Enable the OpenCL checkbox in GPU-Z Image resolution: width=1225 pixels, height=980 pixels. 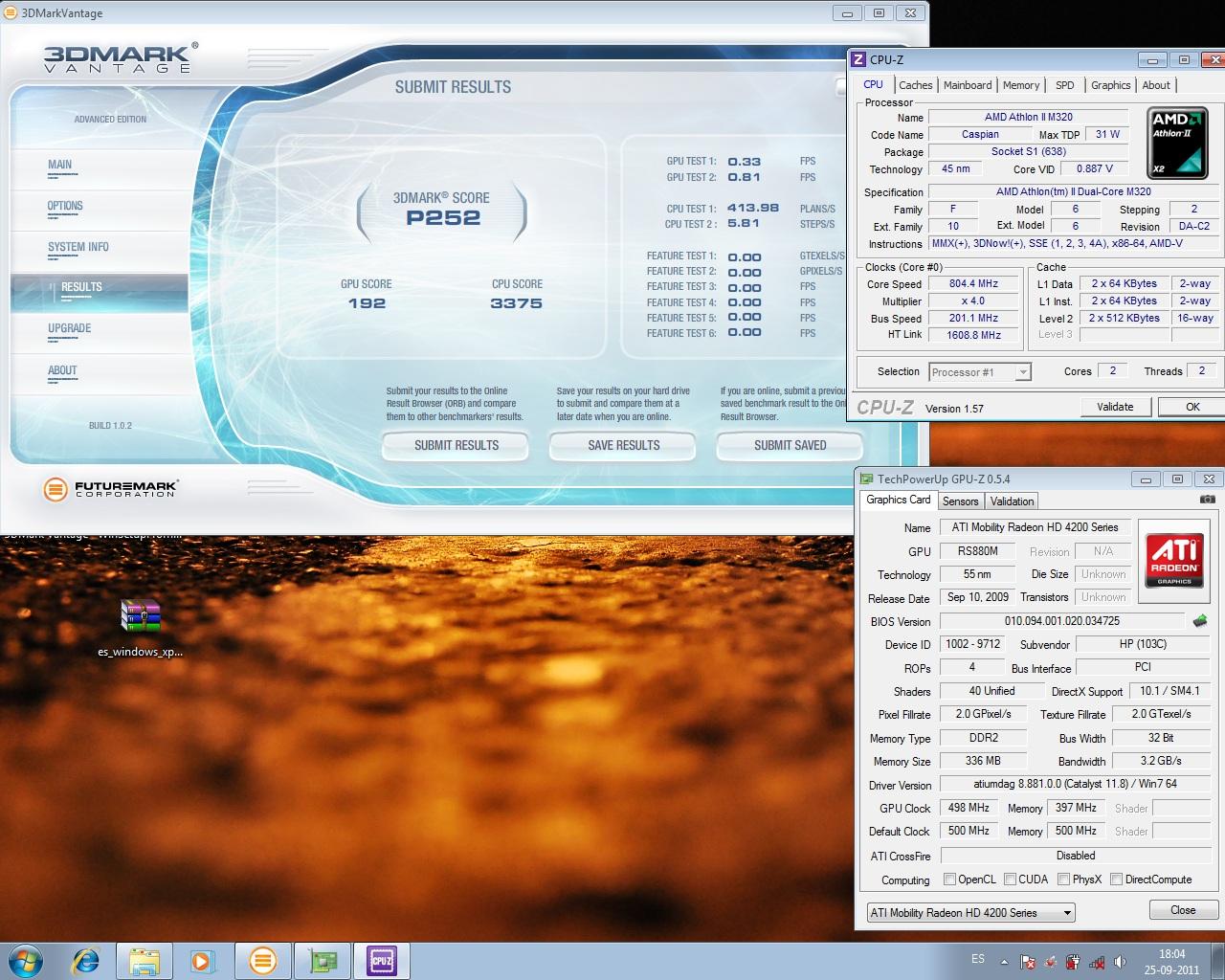tap(949, 880)
